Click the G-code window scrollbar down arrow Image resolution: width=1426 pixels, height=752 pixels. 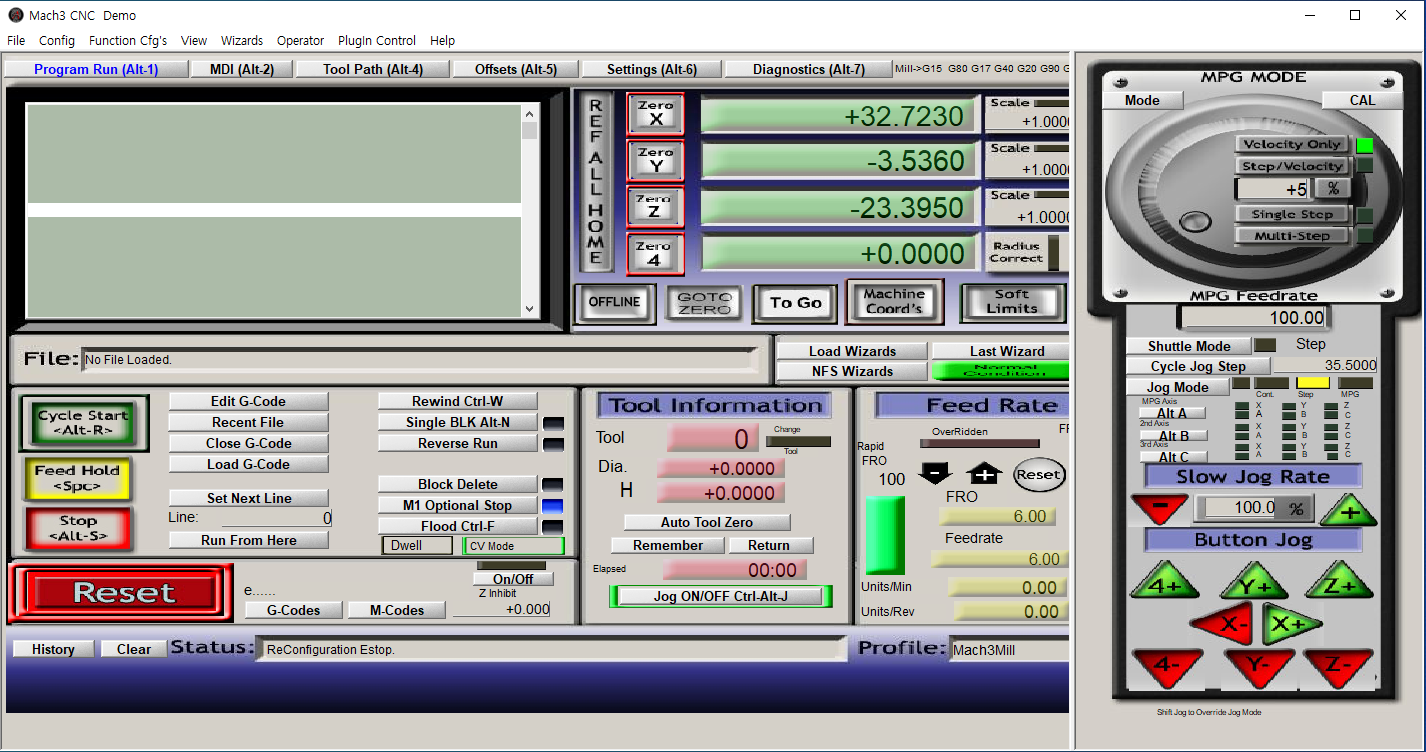(x=530, y=311)
